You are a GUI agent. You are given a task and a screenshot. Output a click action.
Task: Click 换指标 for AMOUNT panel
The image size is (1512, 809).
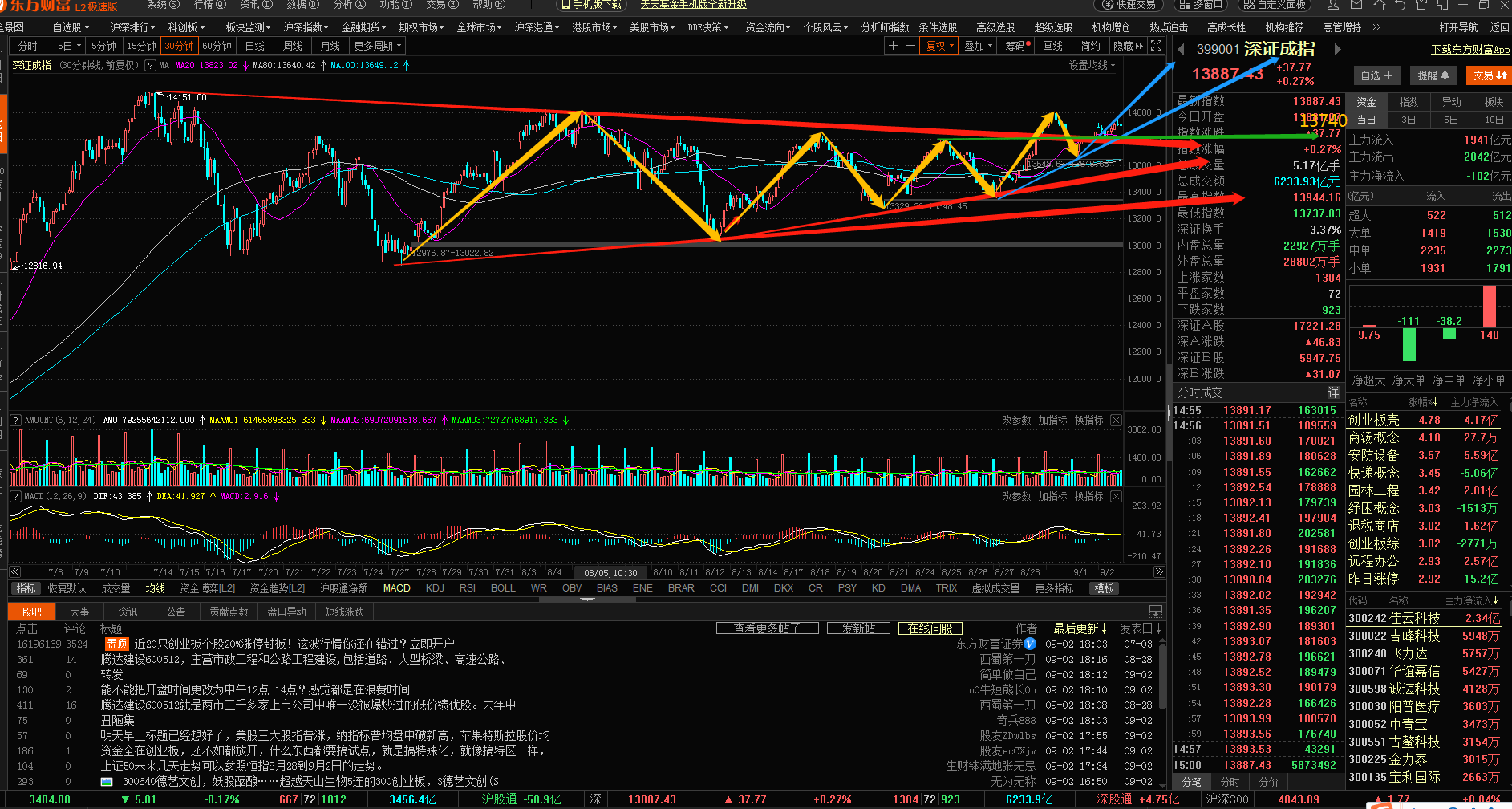(x=1088, y=421)
